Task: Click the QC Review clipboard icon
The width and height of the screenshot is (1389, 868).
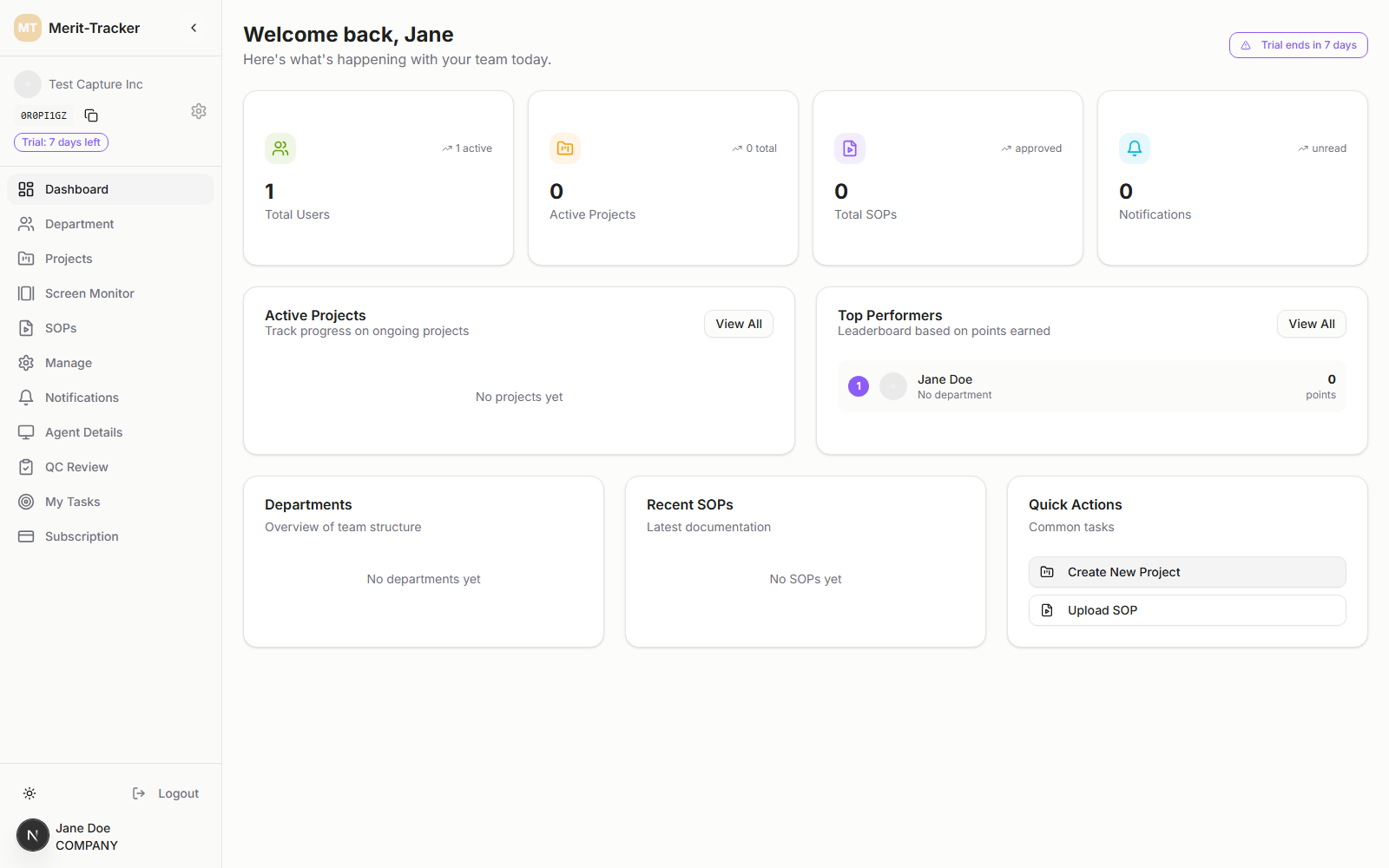Action: coord(26,467)
